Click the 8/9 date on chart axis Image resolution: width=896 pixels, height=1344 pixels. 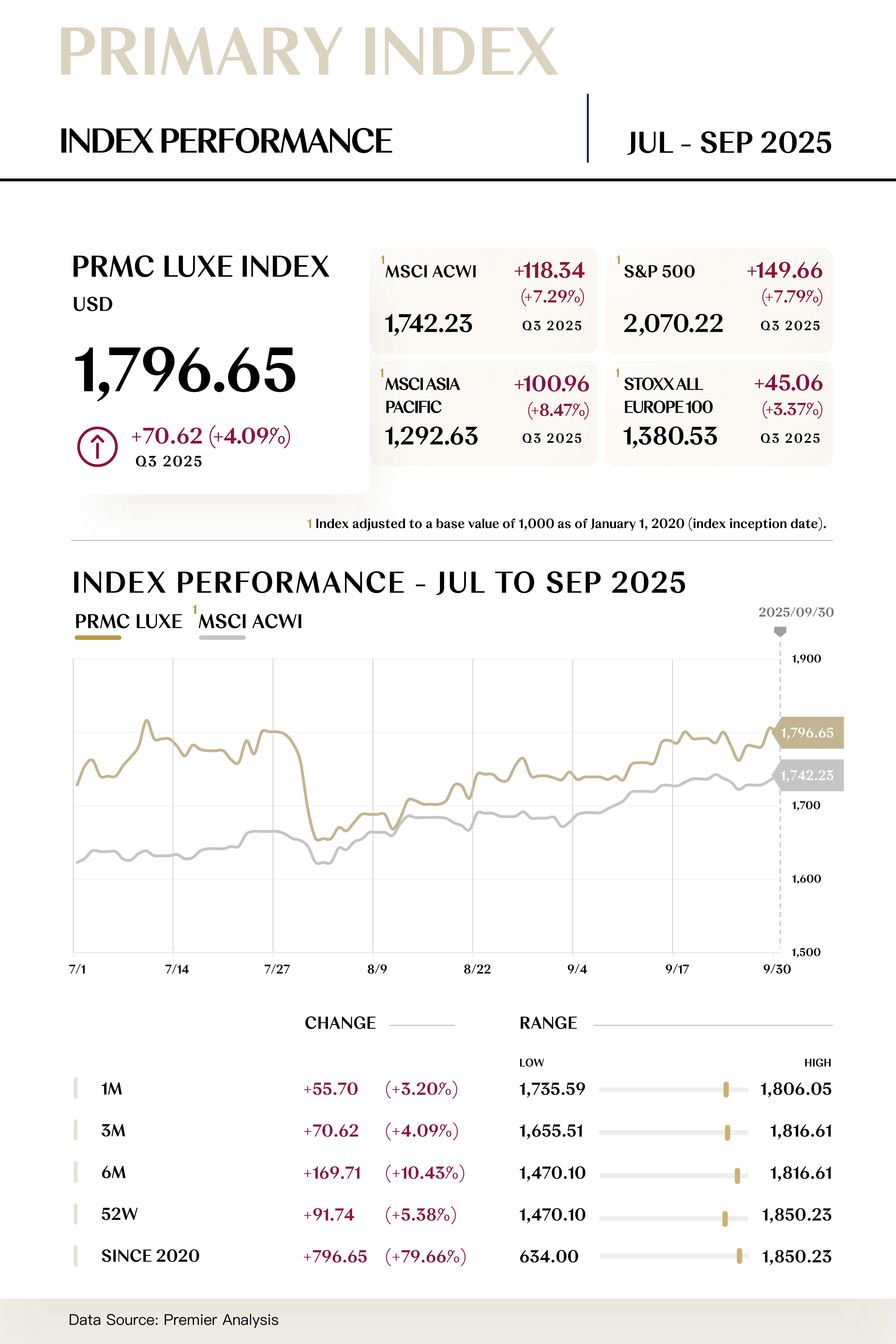[x=377, y=969]
